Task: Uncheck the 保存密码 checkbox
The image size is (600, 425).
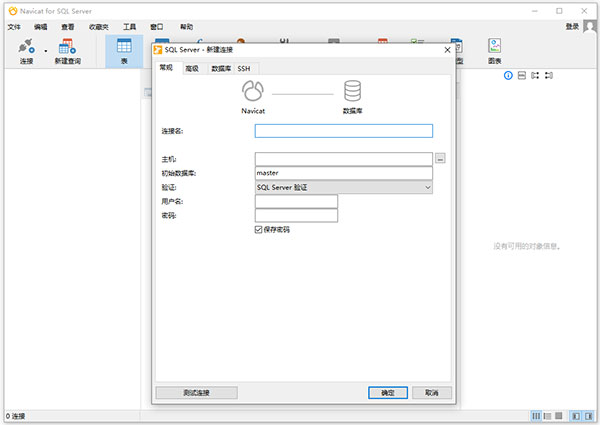Action: pos(258,229)
